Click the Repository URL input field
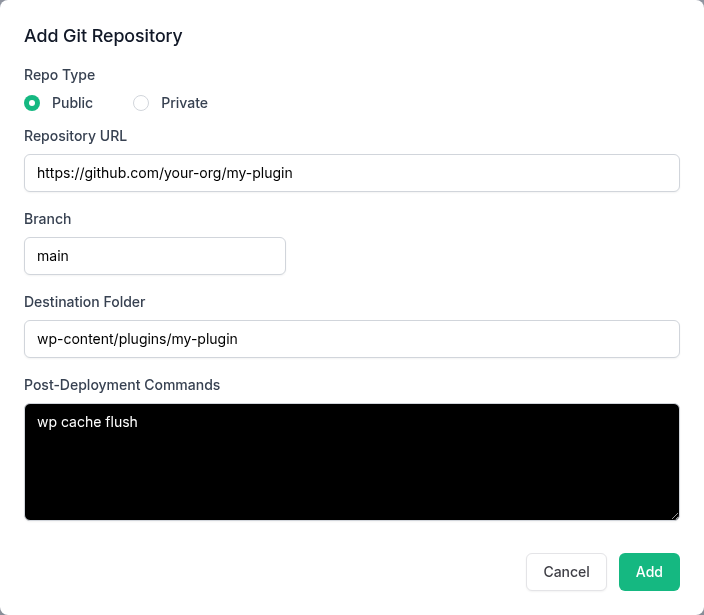This screenshot has height=615, width=704. (352, 173)
